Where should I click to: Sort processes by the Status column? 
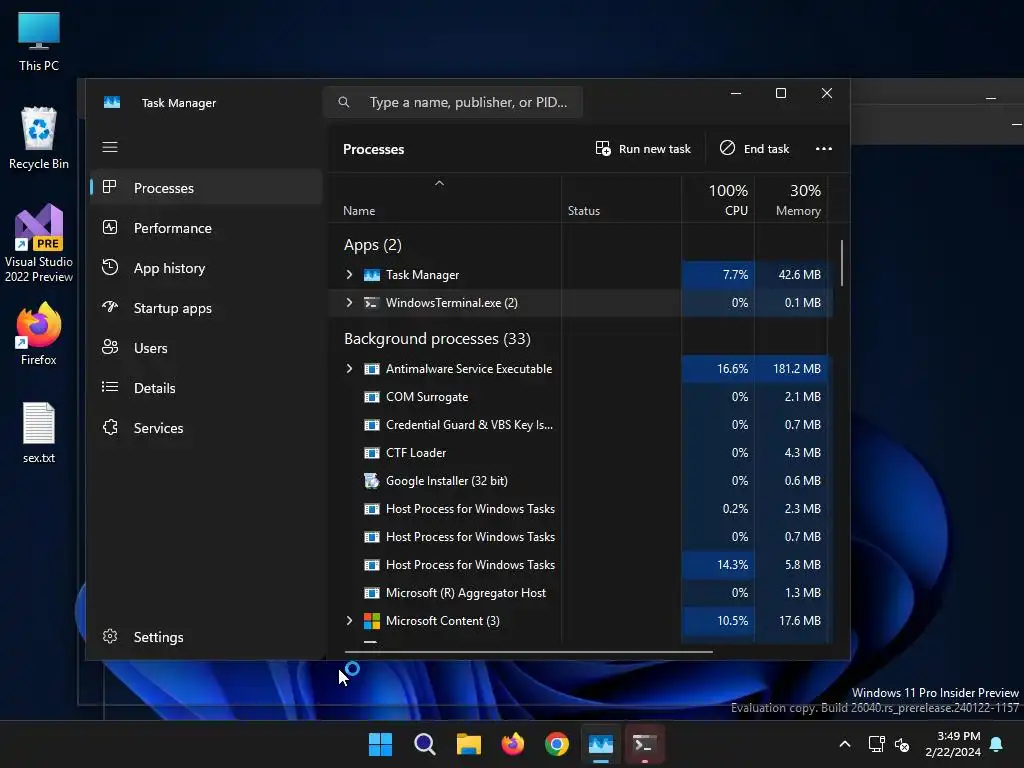[621, 199]
